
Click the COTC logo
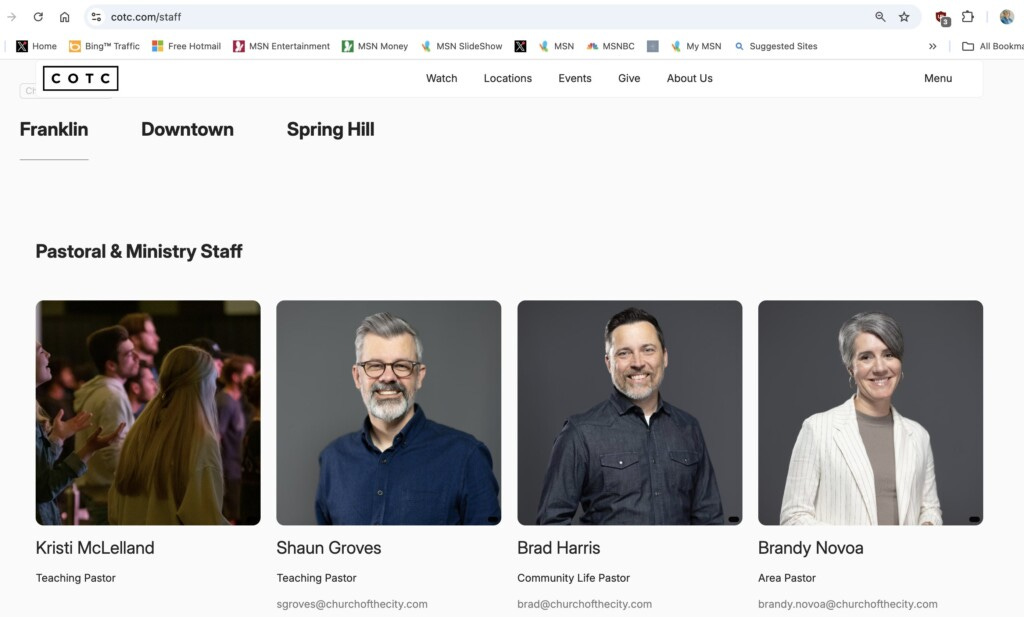80,78
